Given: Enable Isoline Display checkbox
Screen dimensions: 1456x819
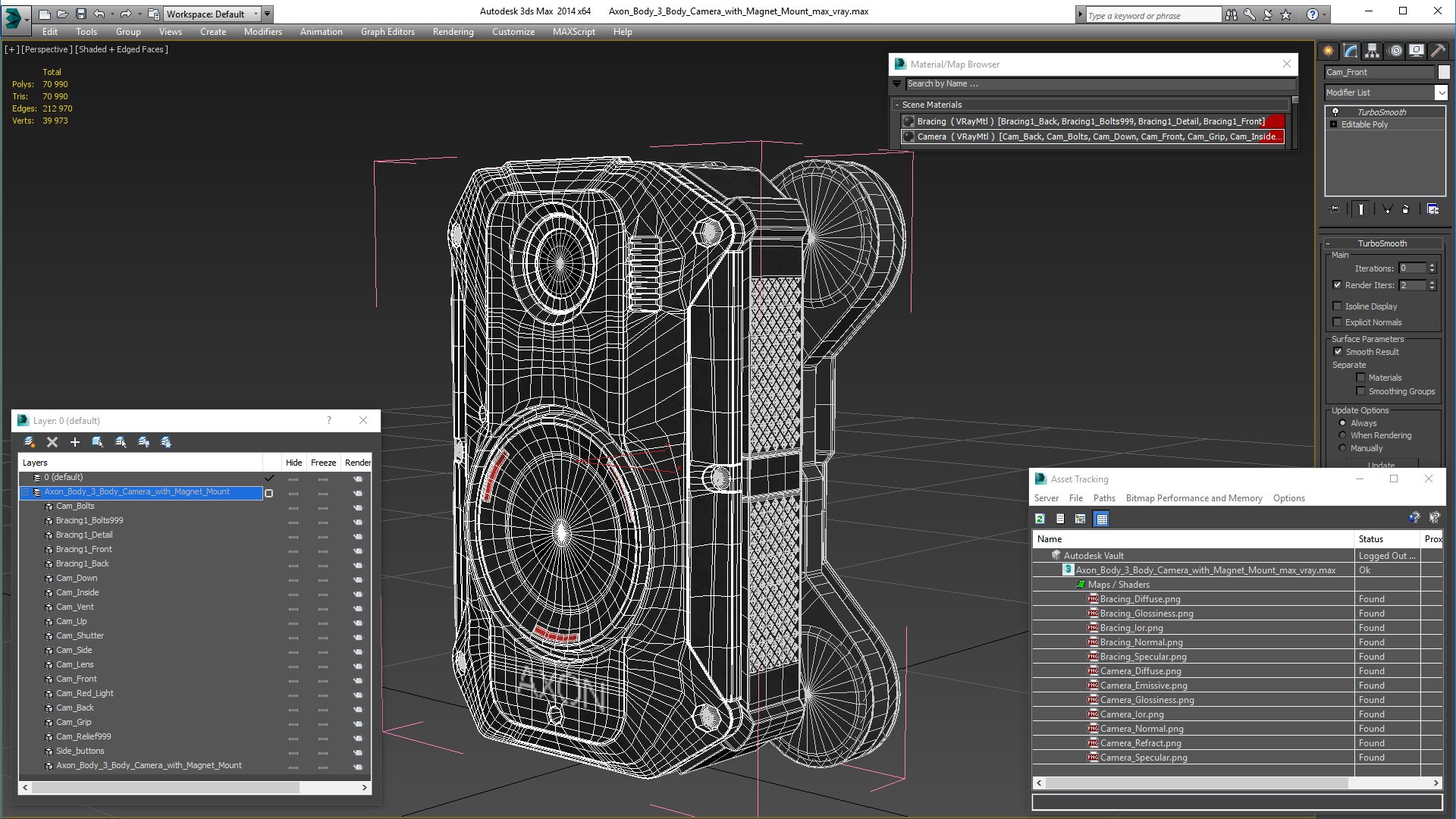Looking at the screenshot, I should pos(1338,306).
